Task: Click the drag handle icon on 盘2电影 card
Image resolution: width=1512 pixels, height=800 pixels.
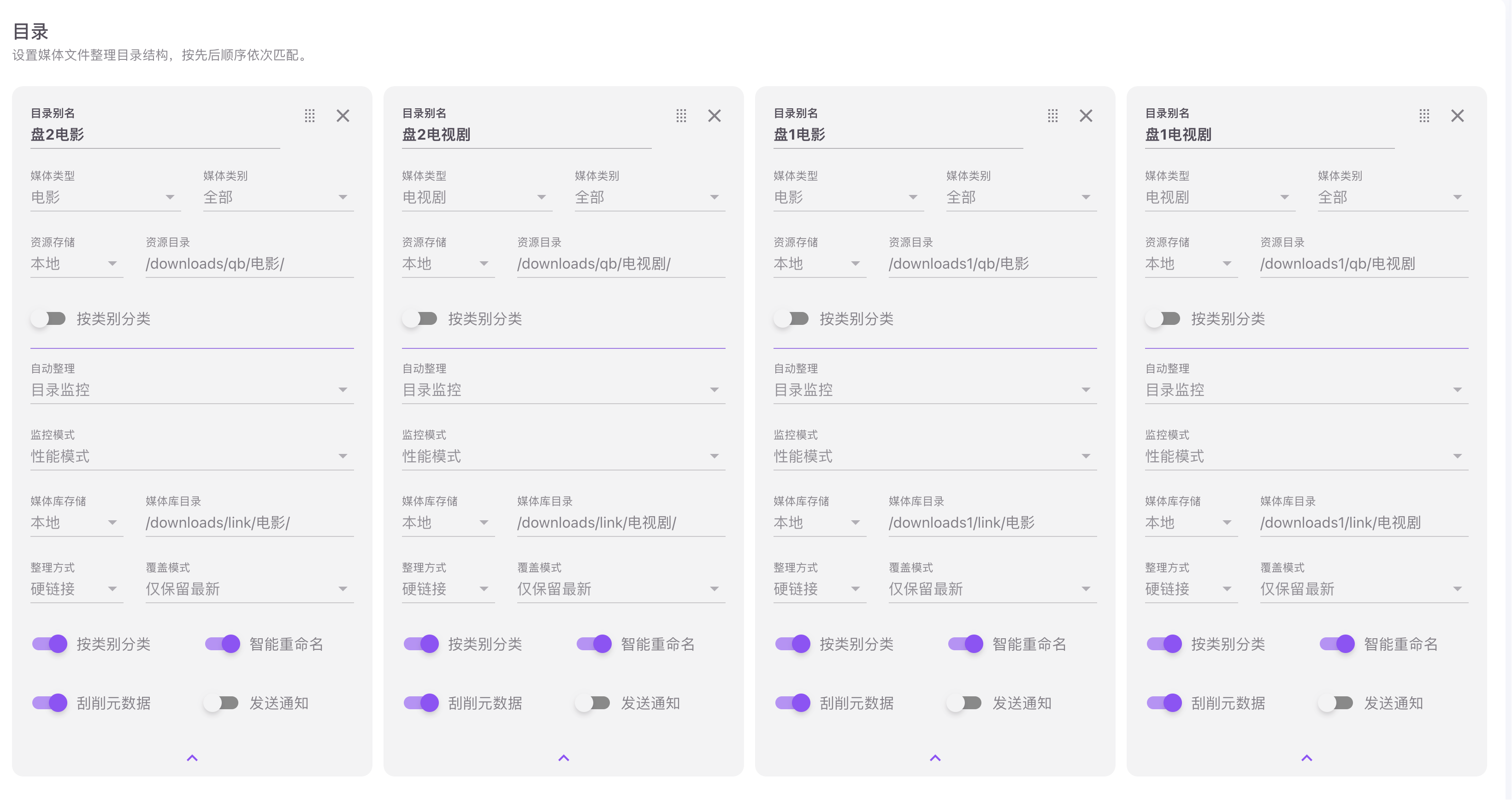Action: tap(309, 116)
